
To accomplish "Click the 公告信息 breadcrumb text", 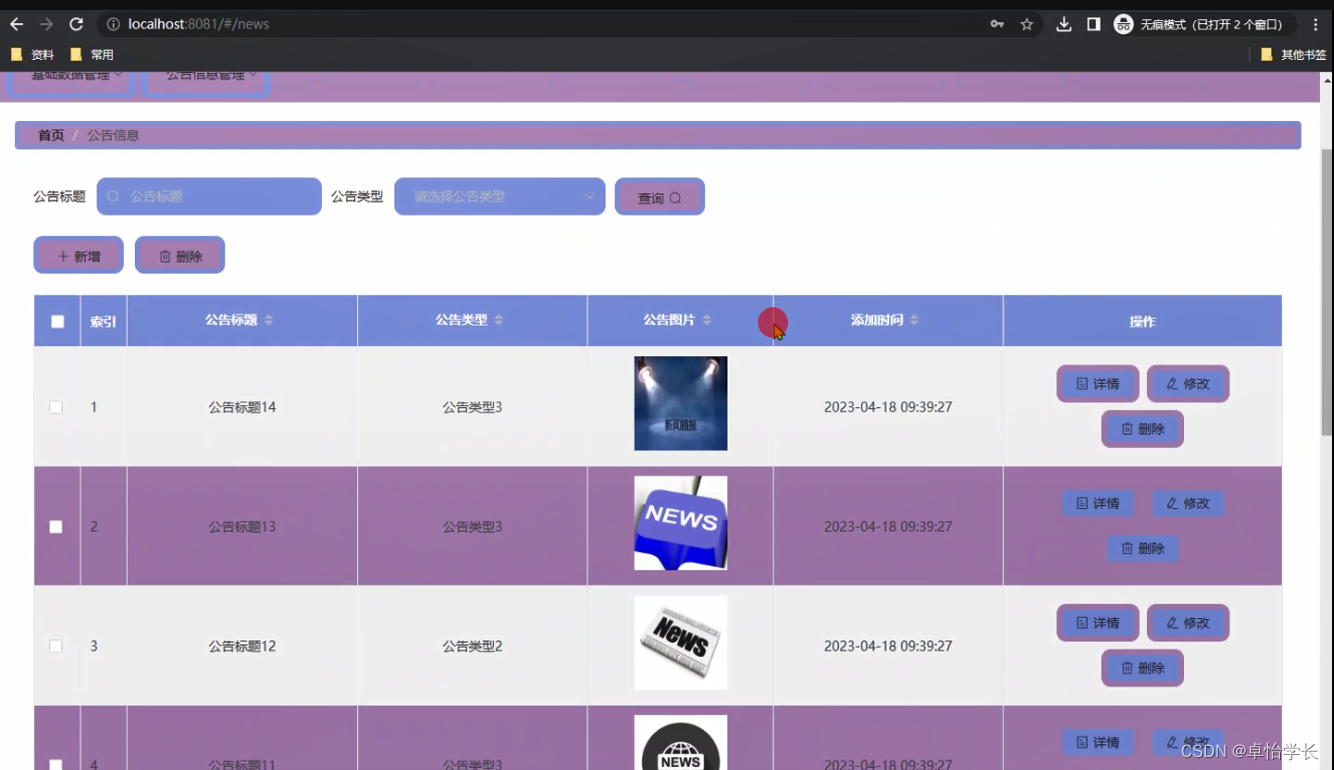I will pyautogui.click(x=113, y=135).
